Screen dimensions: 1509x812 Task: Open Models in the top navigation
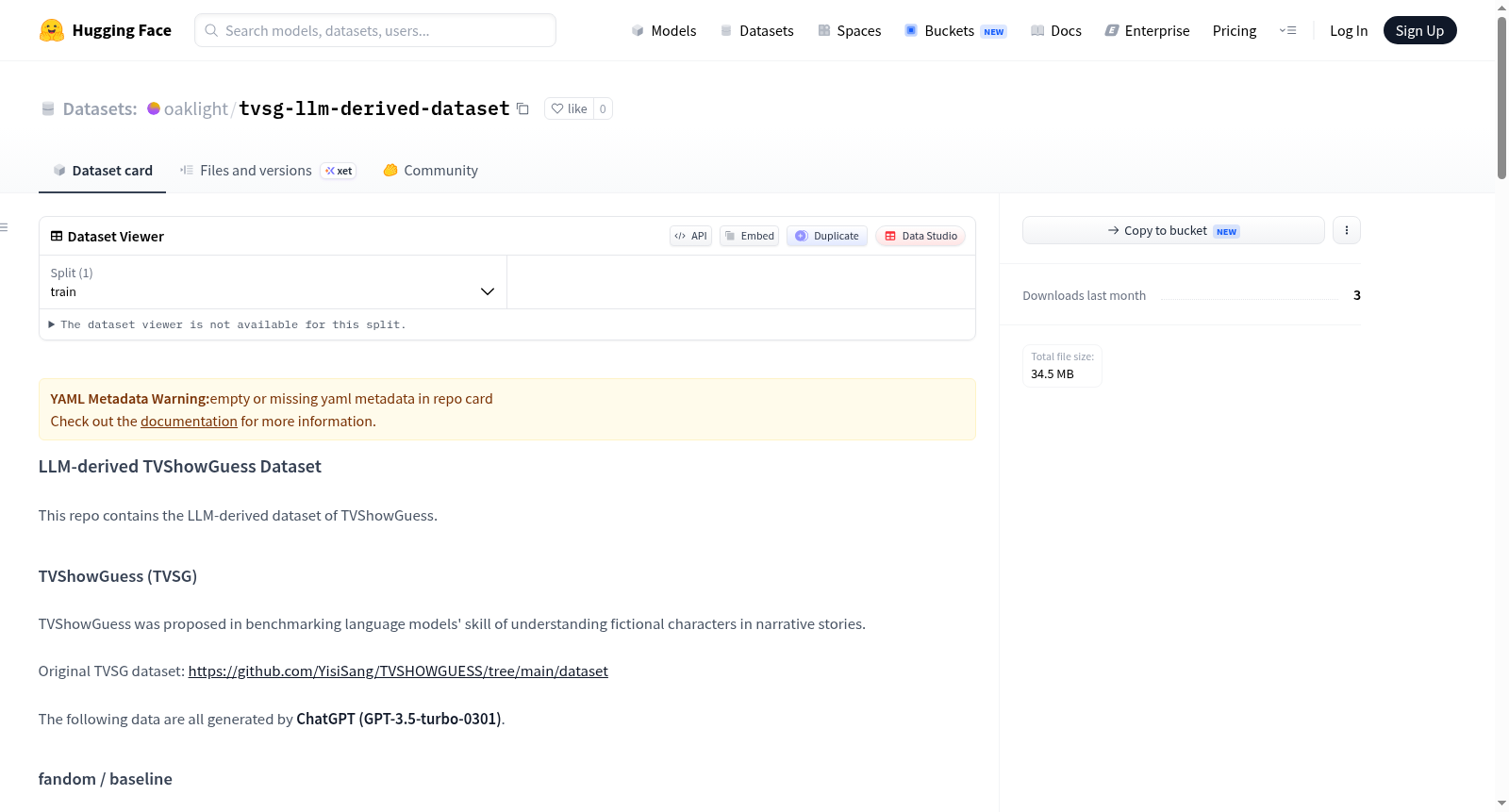coord(664,30)
